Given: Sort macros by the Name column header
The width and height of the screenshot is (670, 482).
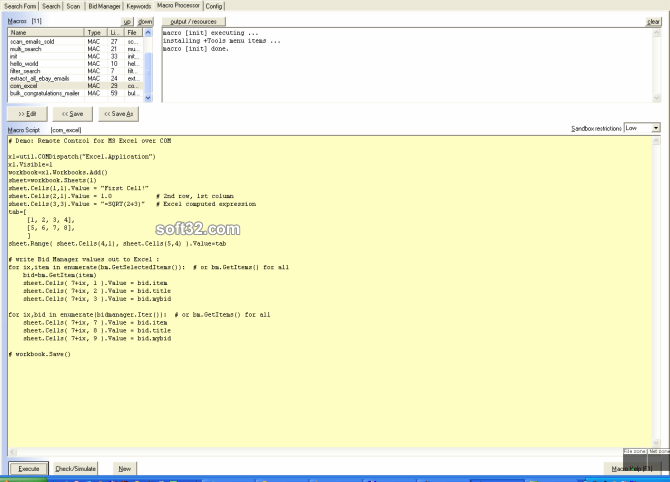Looking at the screenshot, I should (x=46, y=32).
